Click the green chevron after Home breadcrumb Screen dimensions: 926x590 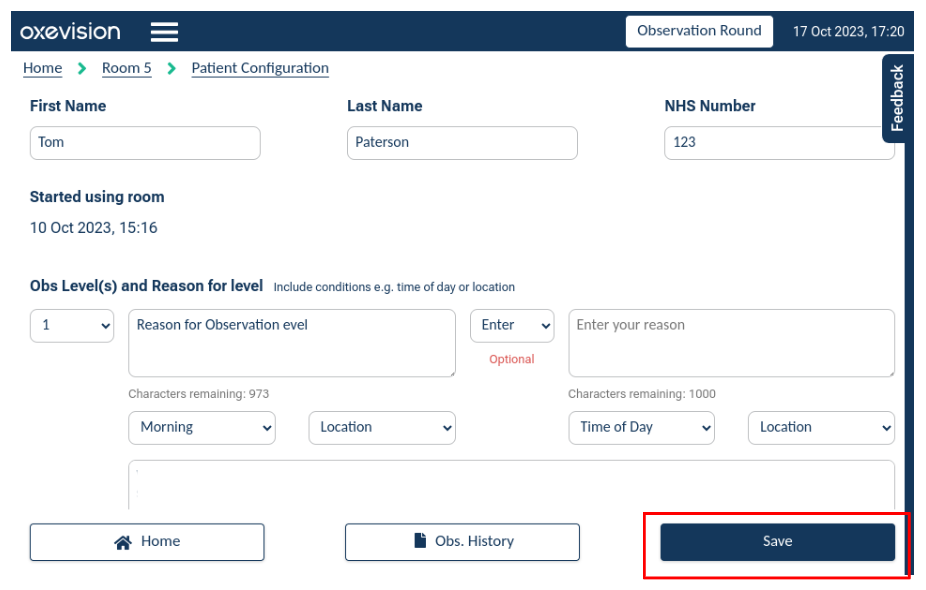79,68
